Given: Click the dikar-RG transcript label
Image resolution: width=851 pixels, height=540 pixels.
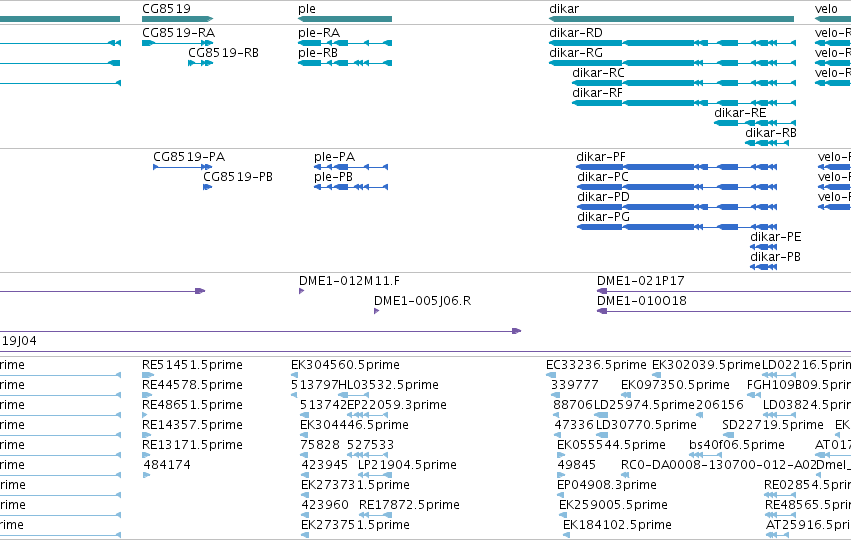Looking at the screenshot, I should [576, 53].
